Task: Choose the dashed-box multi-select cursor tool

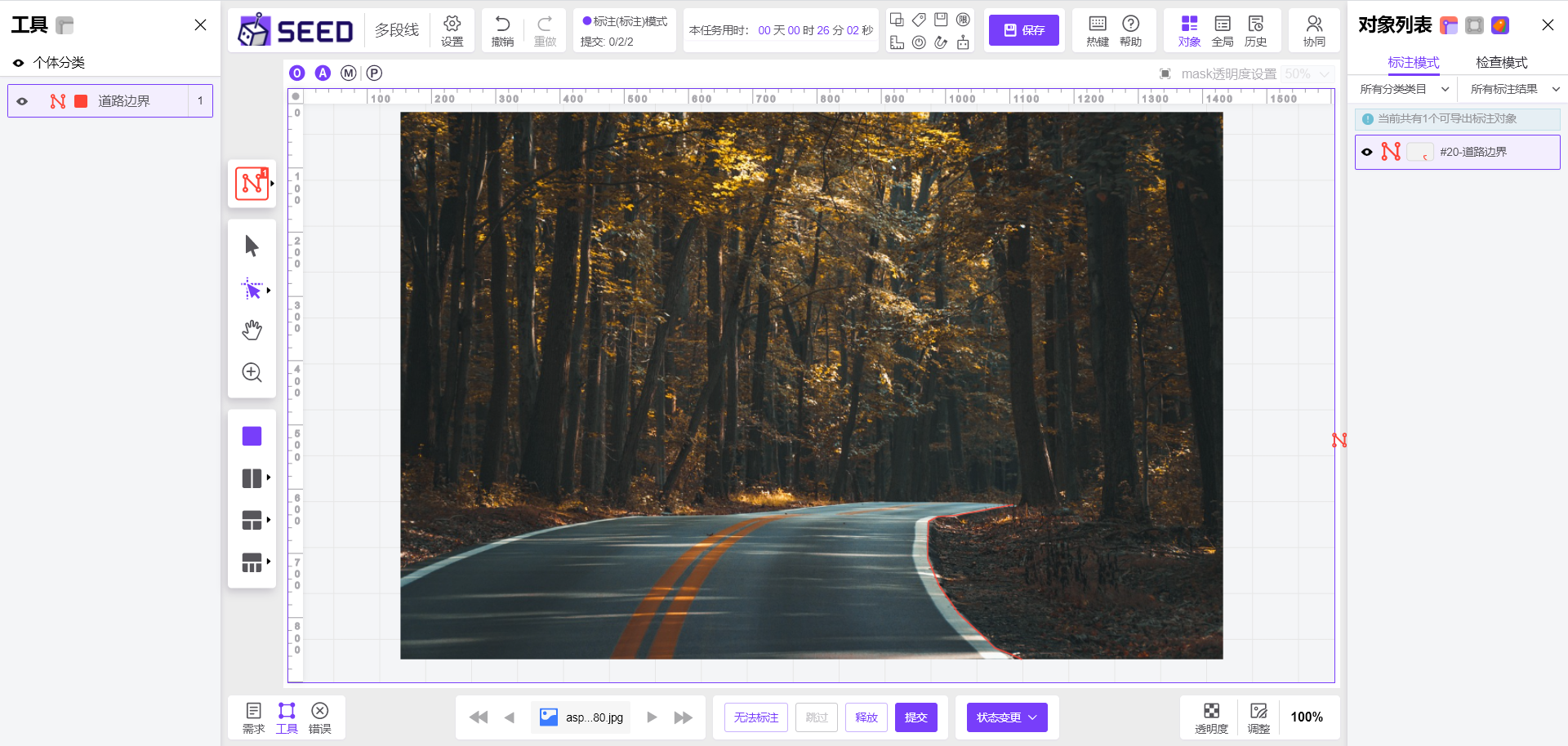Action: tap(252, 290)
